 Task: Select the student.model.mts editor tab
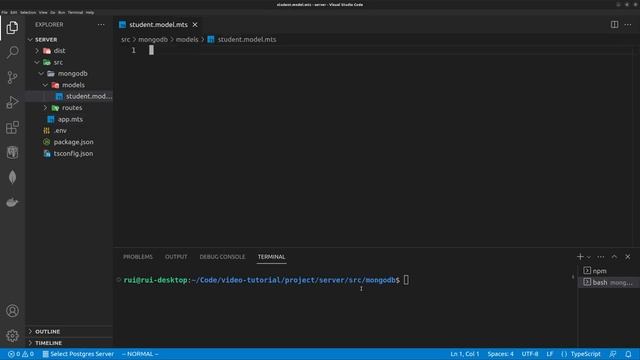[158, 25]
